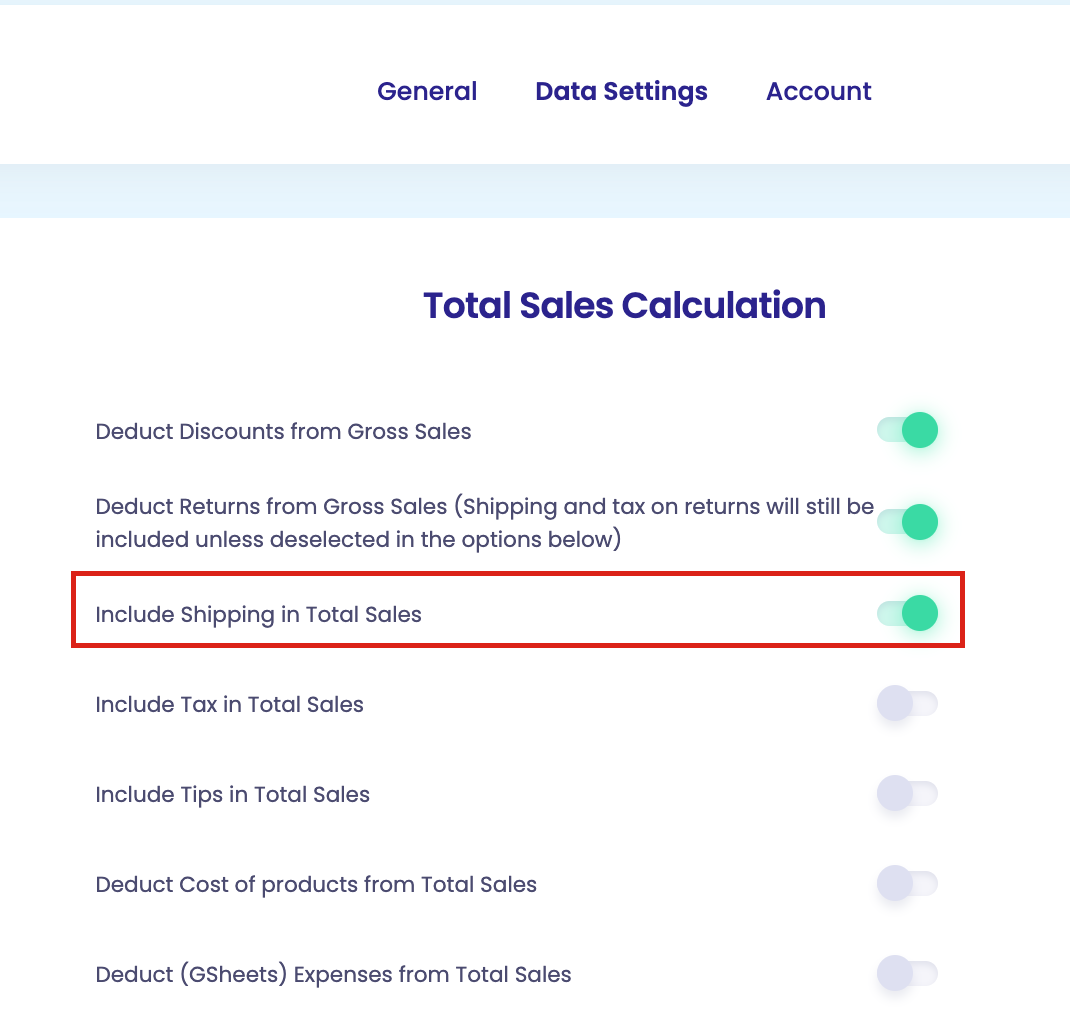Turn on Include Tips in Total Sales
Image resolution: width=1070 pixels, height=1020 pixels.
coord(908,793)
